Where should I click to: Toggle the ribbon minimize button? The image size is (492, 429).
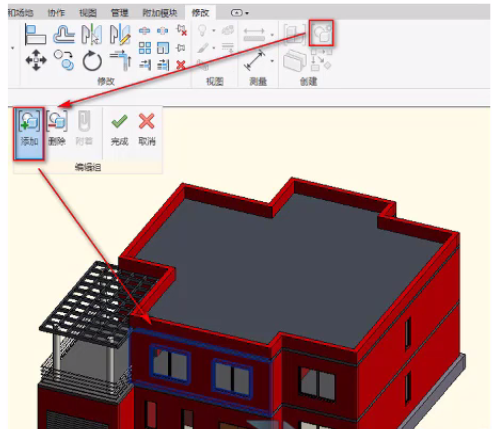point(237,13)
